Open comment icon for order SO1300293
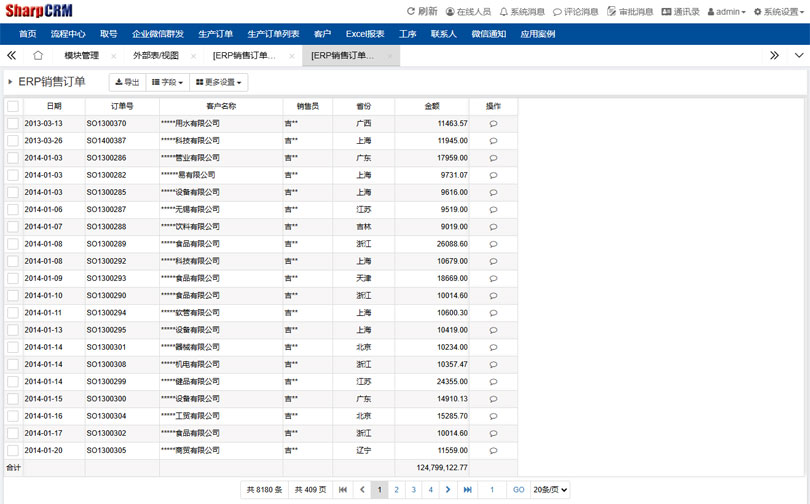 click(493, 278)
